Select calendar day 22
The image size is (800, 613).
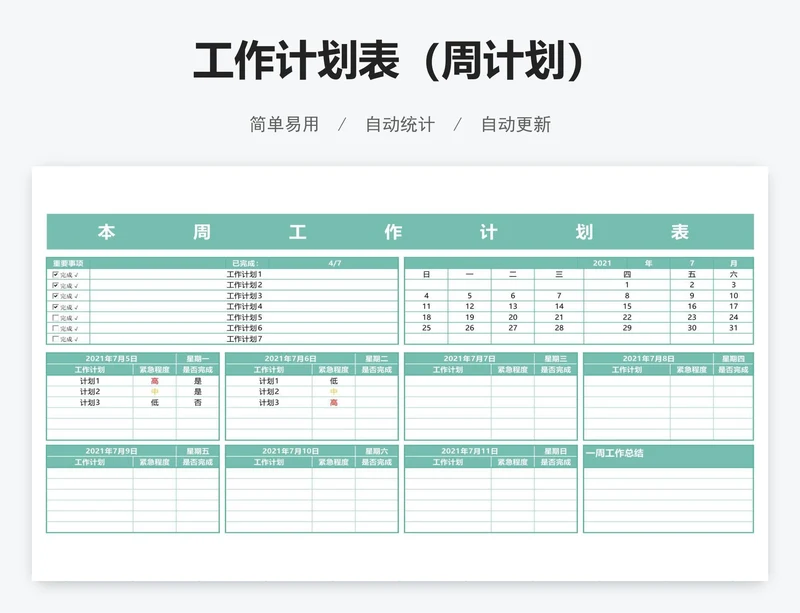click(627, 317)
